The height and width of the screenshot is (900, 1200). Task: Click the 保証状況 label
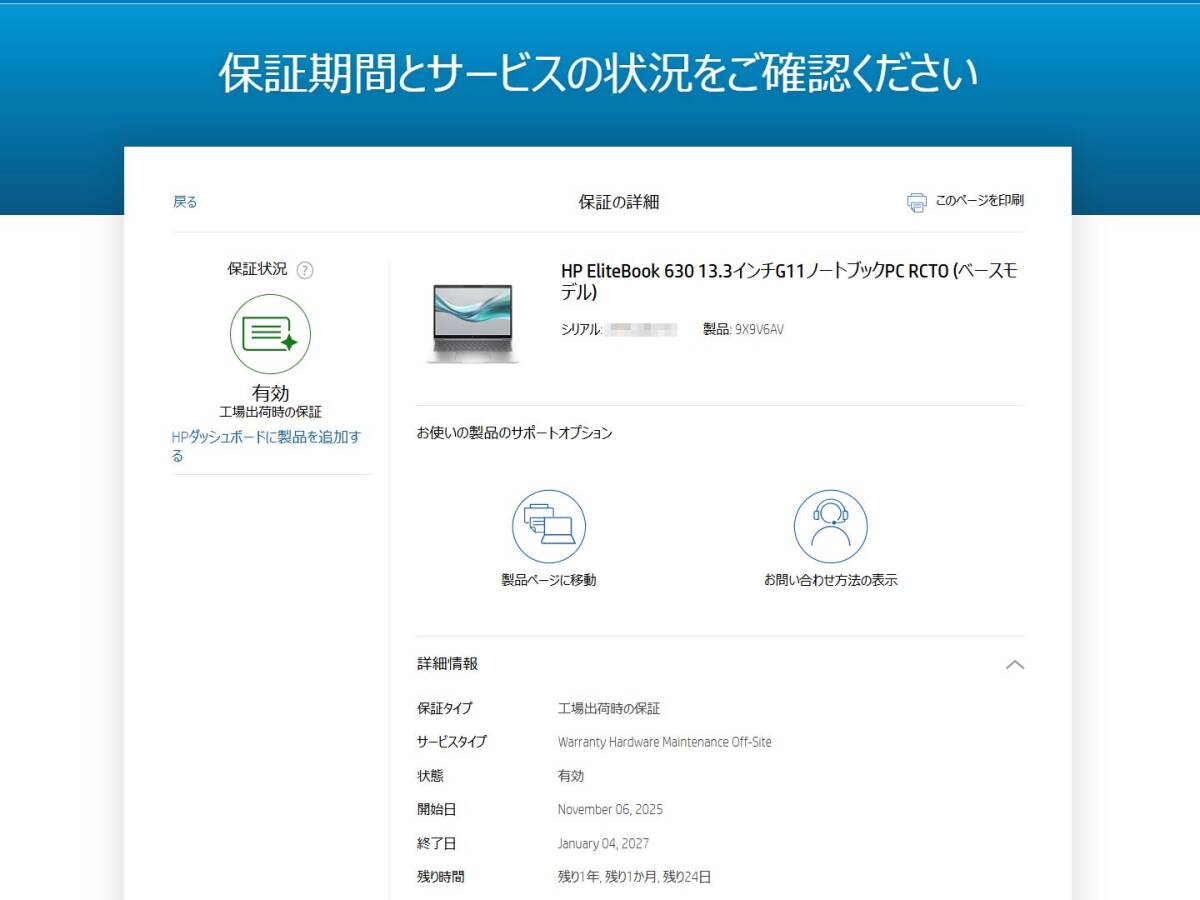(257, 269)
